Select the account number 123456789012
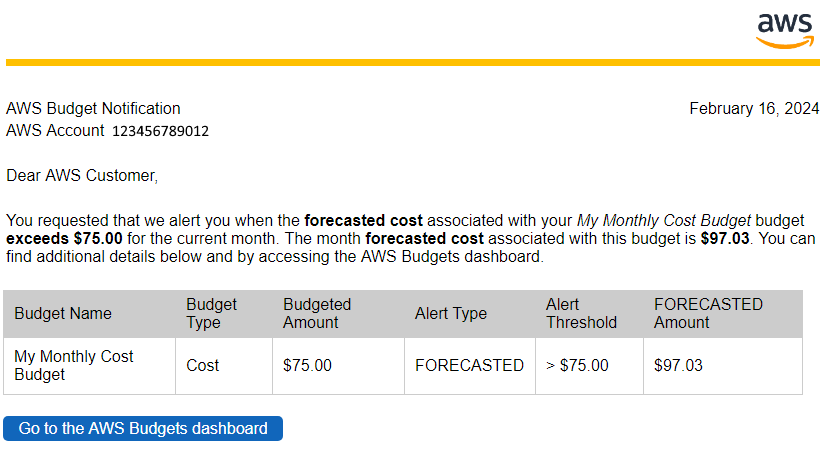Viewport: 822px width, 452px height. (x=160, y=131)
